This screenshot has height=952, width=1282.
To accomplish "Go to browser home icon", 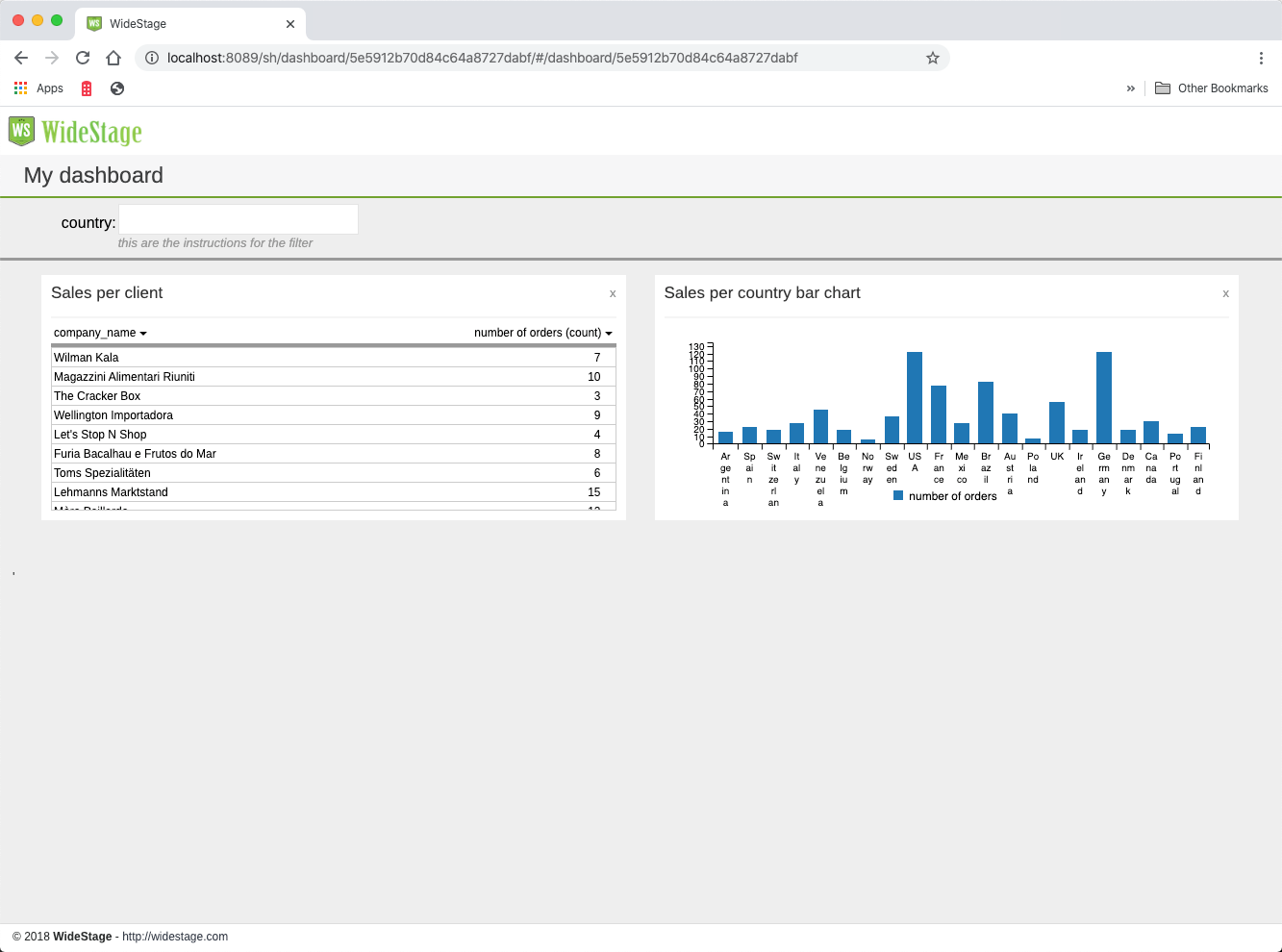I will 113,58.
